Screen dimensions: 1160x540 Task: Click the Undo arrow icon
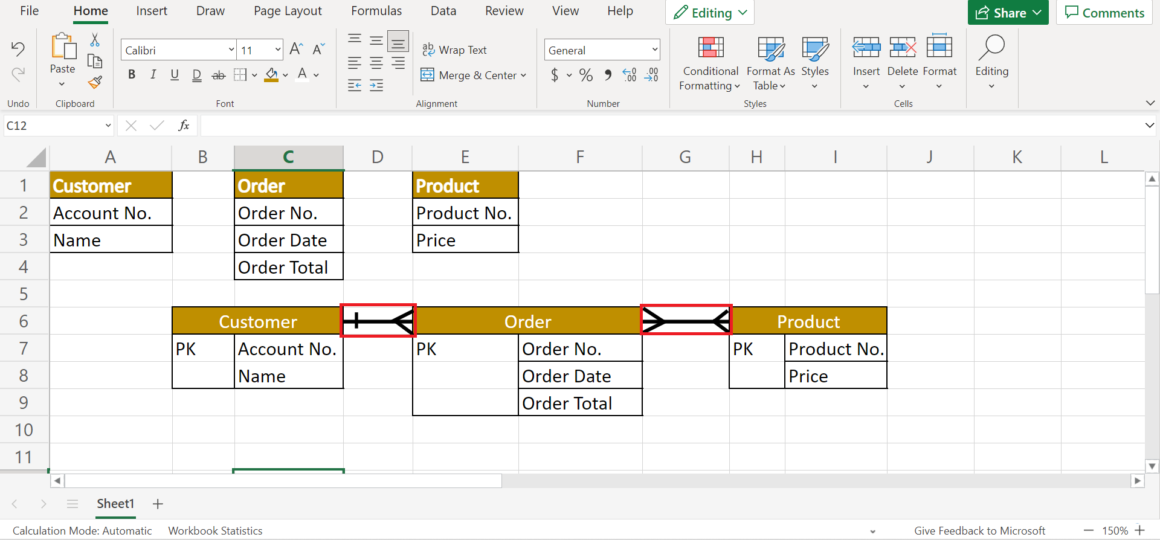(x=18, y=48)
